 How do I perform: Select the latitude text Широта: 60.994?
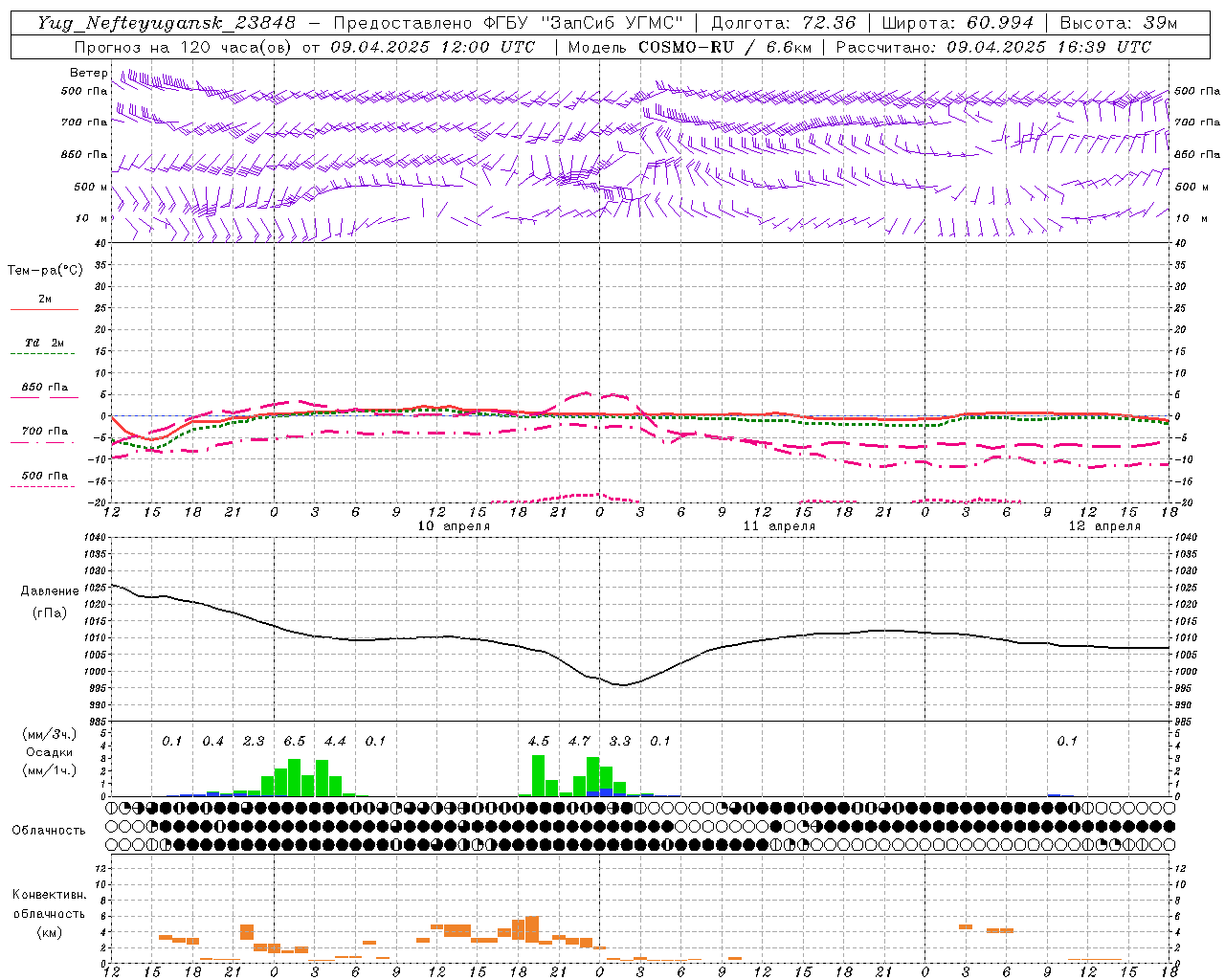(x=957, y=23)
